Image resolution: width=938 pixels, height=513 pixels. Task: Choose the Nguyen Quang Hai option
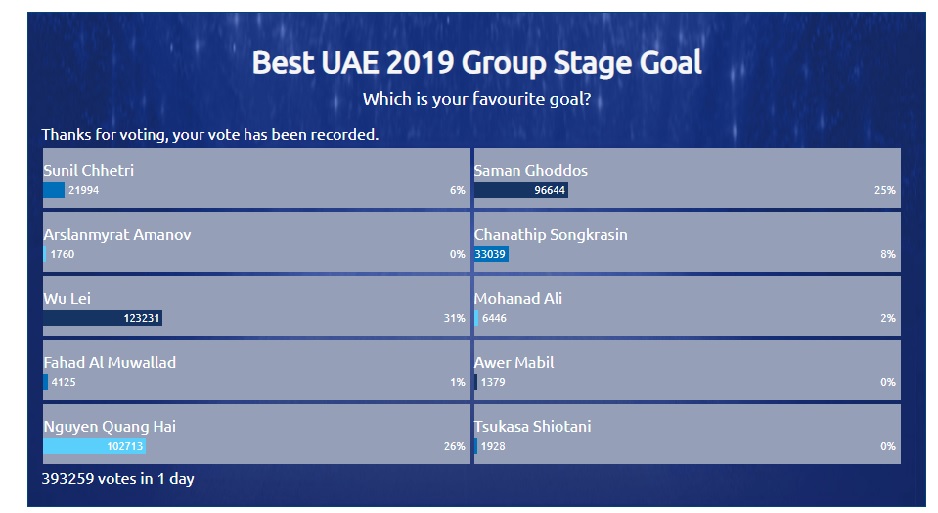coord(256,434)
